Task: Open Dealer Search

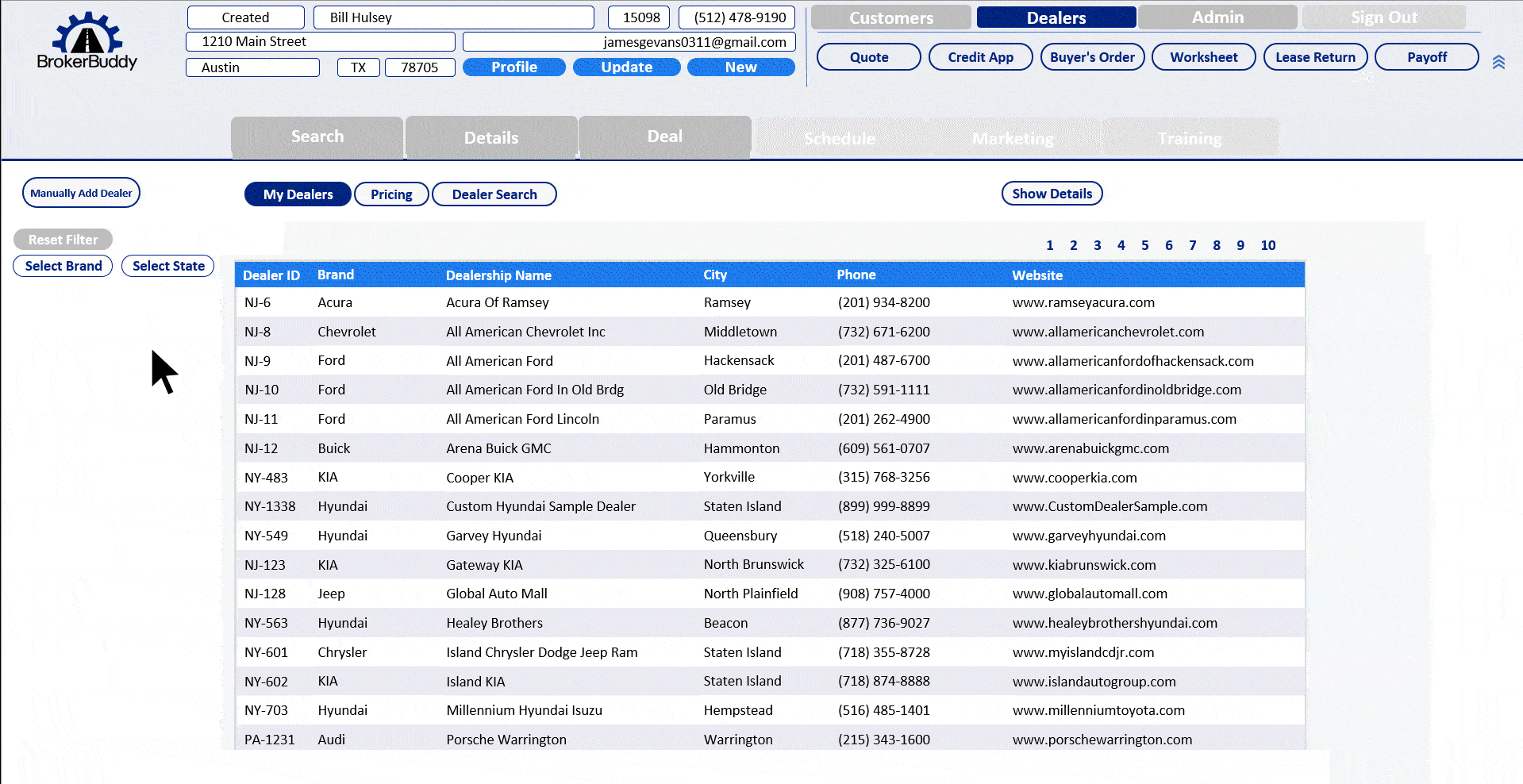Action: click(494, 194)
